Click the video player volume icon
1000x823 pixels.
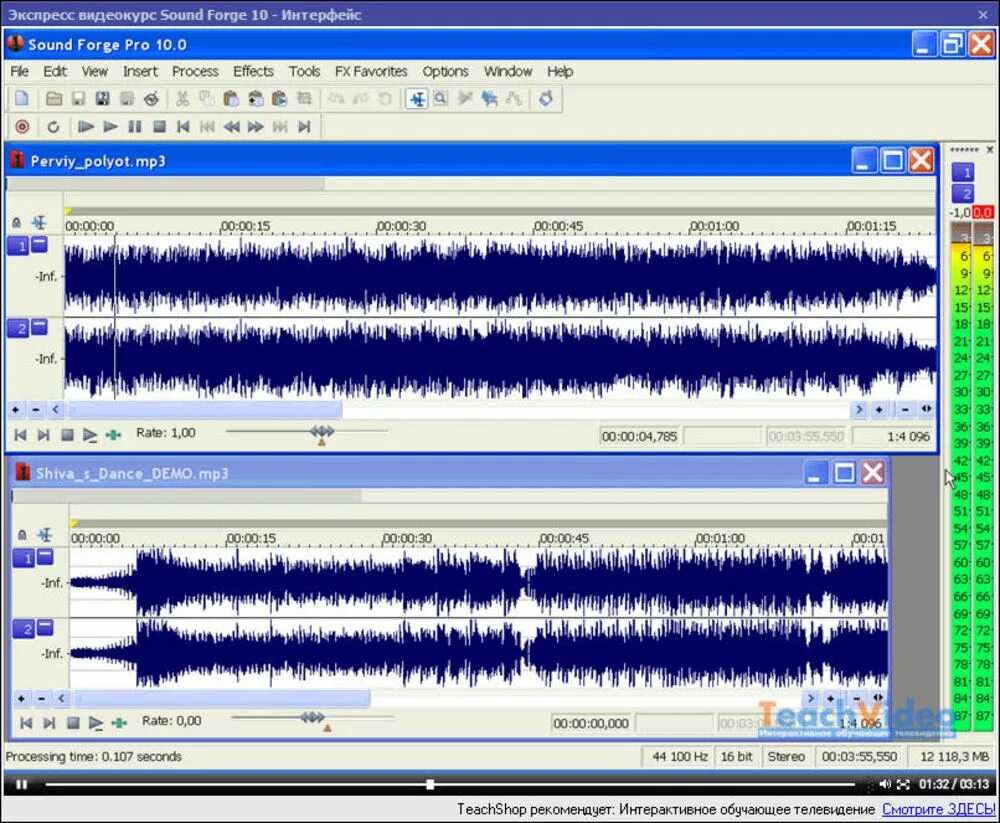tap(885, 784)
